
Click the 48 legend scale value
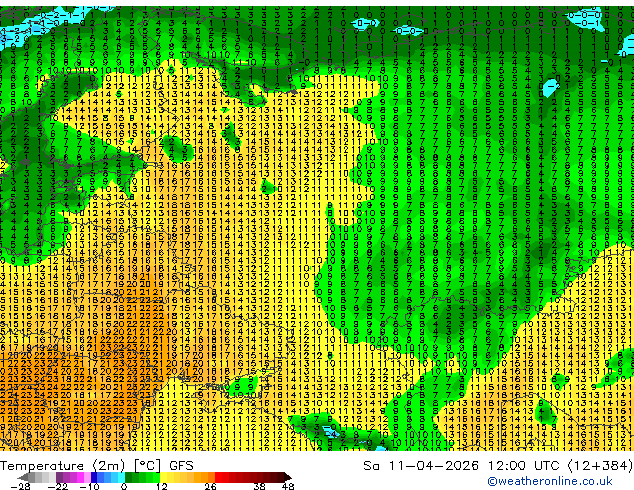click(x=288, y=486)
